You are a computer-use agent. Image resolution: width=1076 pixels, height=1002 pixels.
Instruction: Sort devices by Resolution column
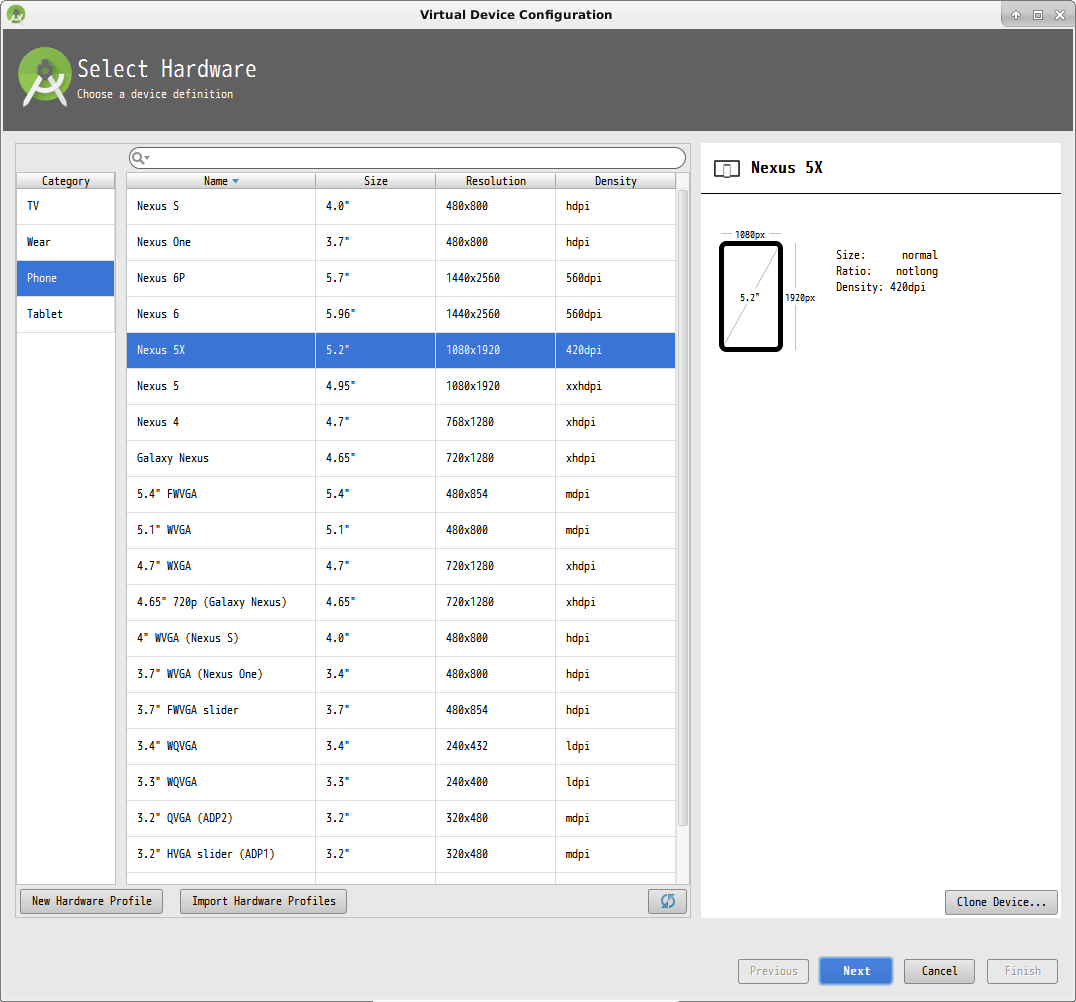tap(495, 181)
